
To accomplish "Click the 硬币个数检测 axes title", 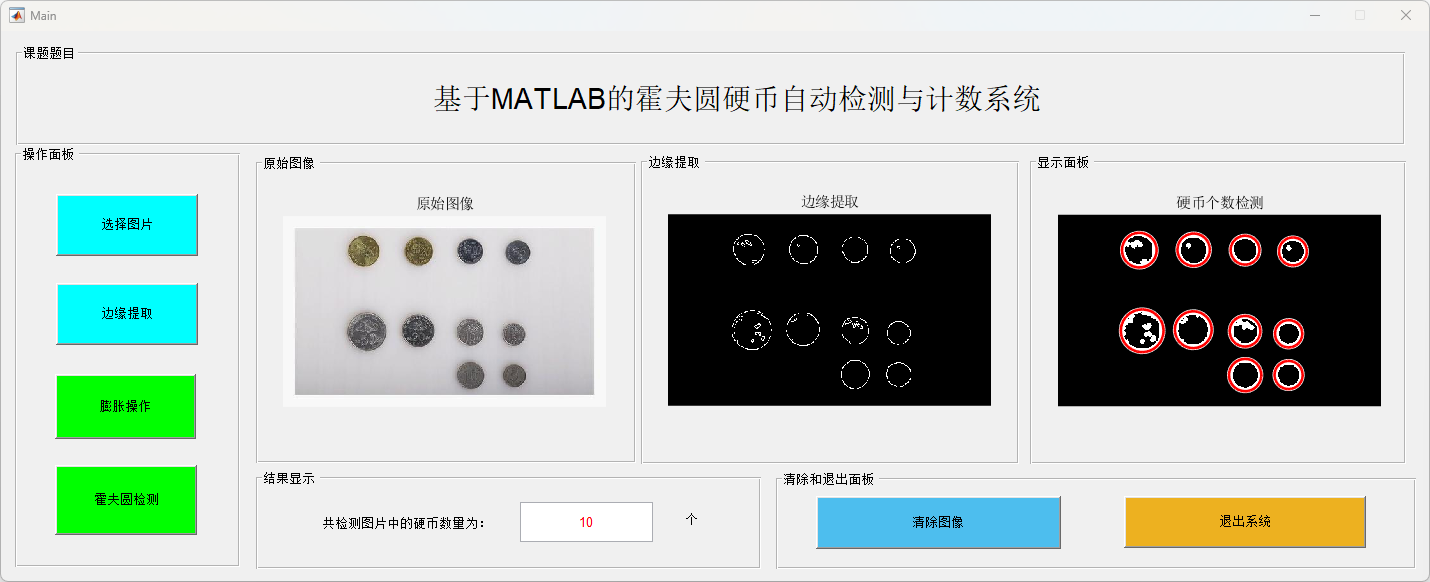I will click(1220, 203).
